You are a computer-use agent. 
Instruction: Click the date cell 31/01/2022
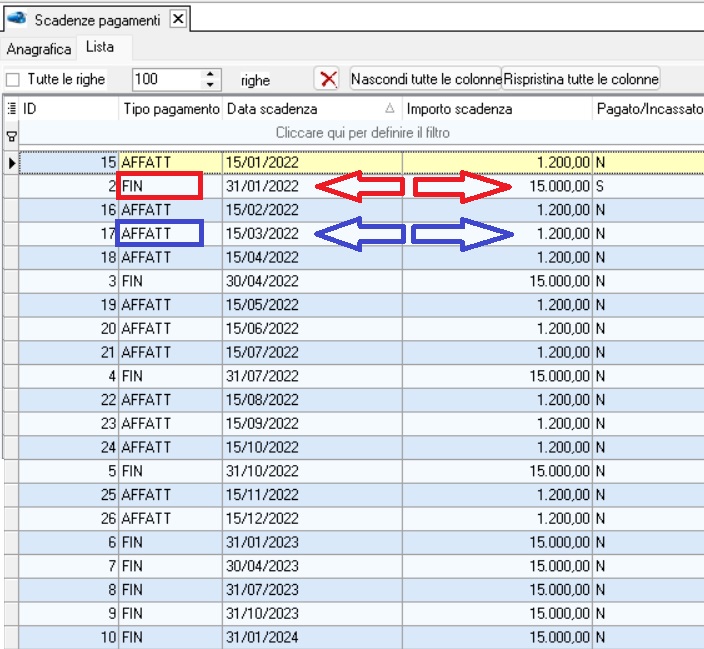pos(312,186)
